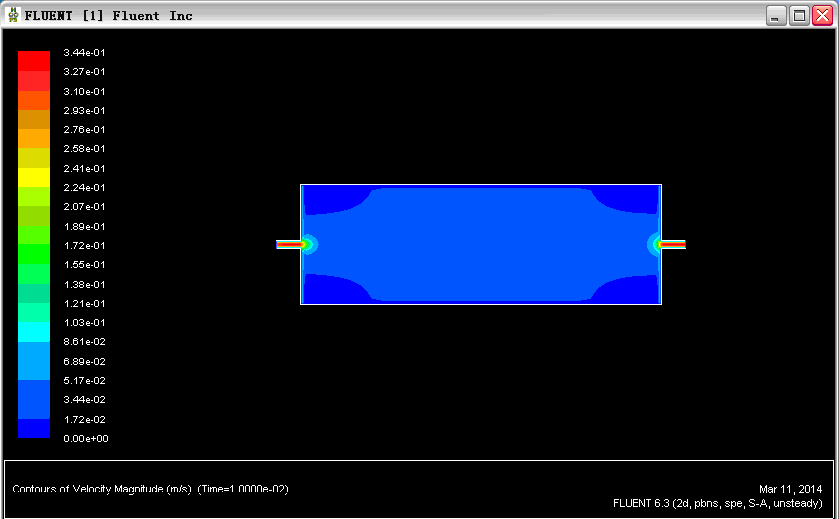Minimize the FLUENT graphics window
839x519 pixels.
tap(776, 15)
